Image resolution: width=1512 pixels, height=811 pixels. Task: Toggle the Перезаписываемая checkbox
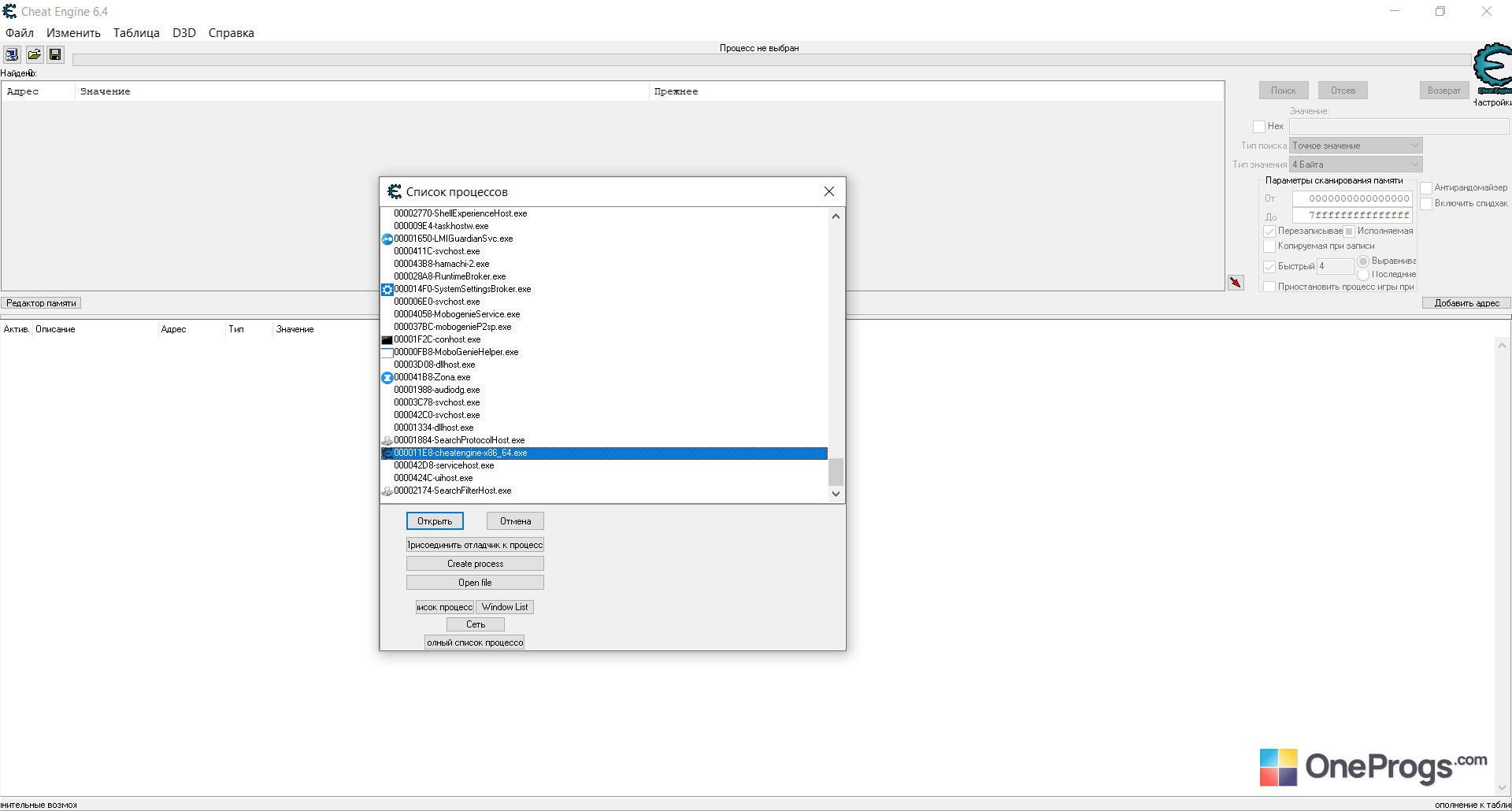[1269, 231]
